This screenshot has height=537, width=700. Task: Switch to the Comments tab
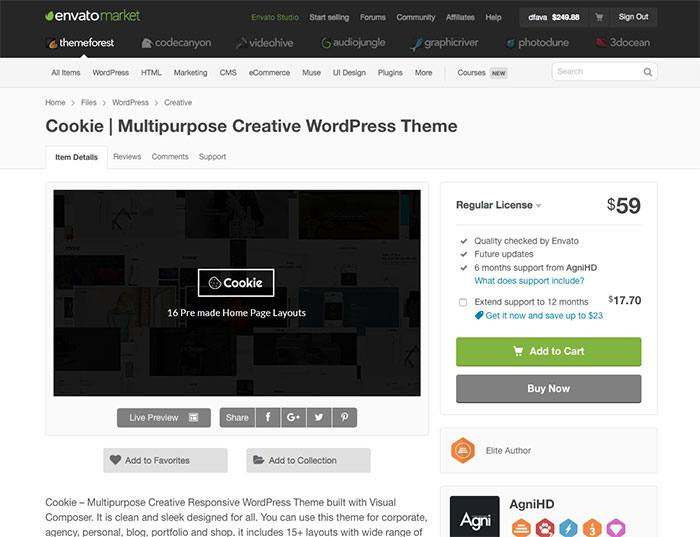point(170,157)
